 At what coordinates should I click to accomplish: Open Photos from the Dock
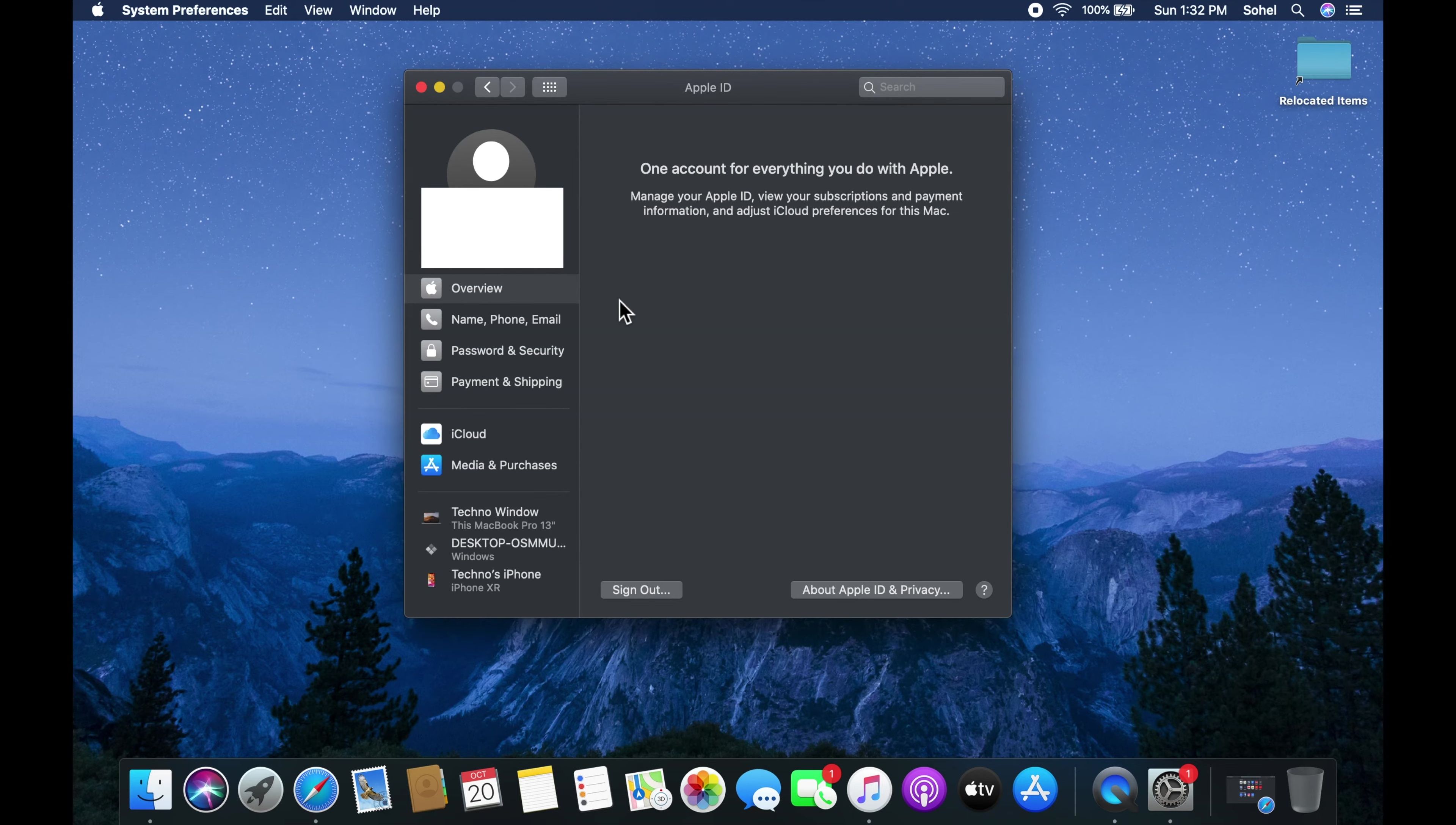coord(703,789)
